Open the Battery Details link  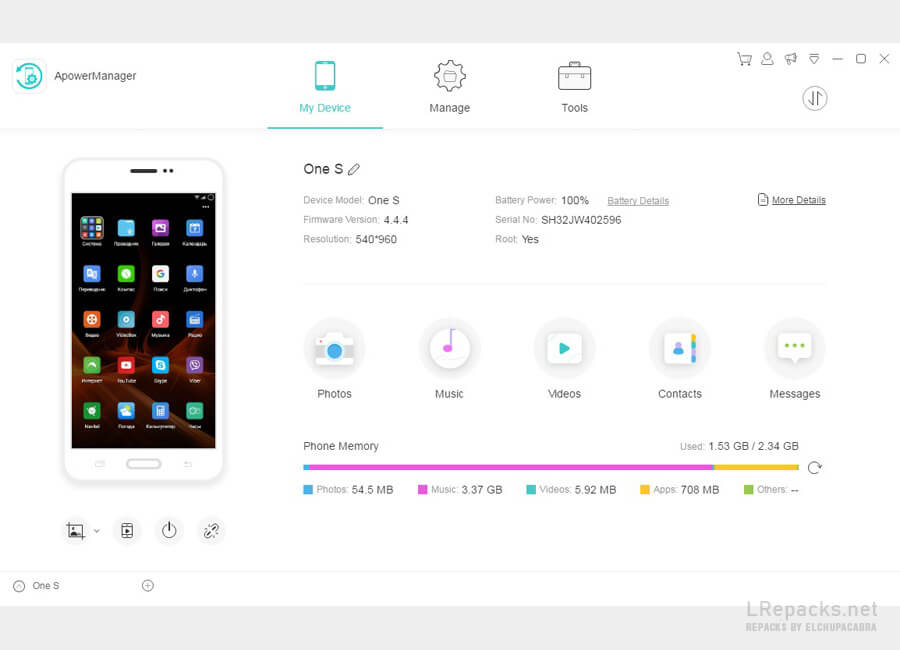(x=638, y=200)
